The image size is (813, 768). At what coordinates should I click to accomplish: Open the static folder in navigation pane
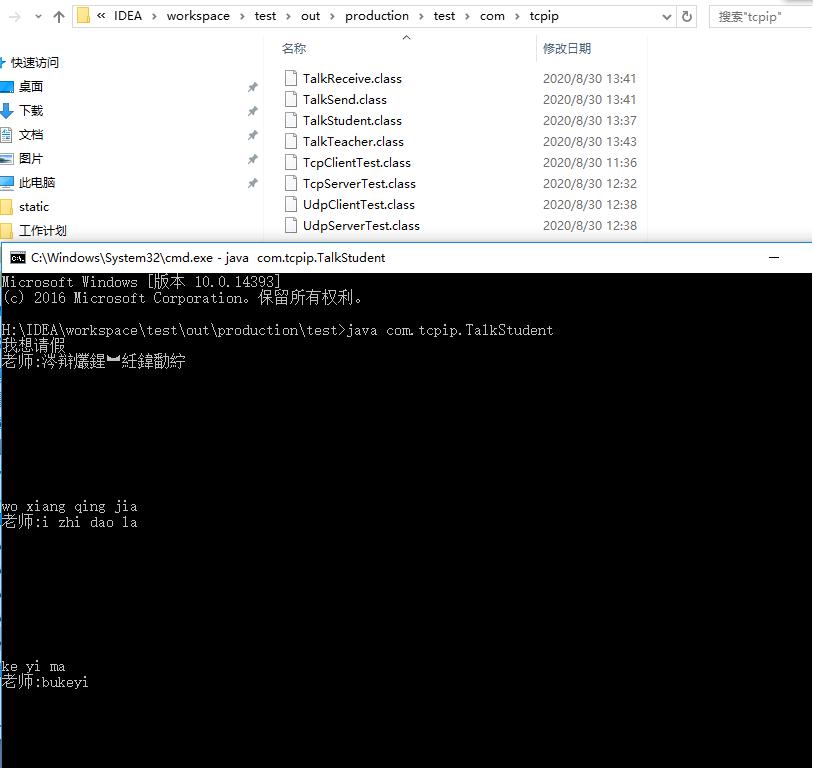click(34, 207)
